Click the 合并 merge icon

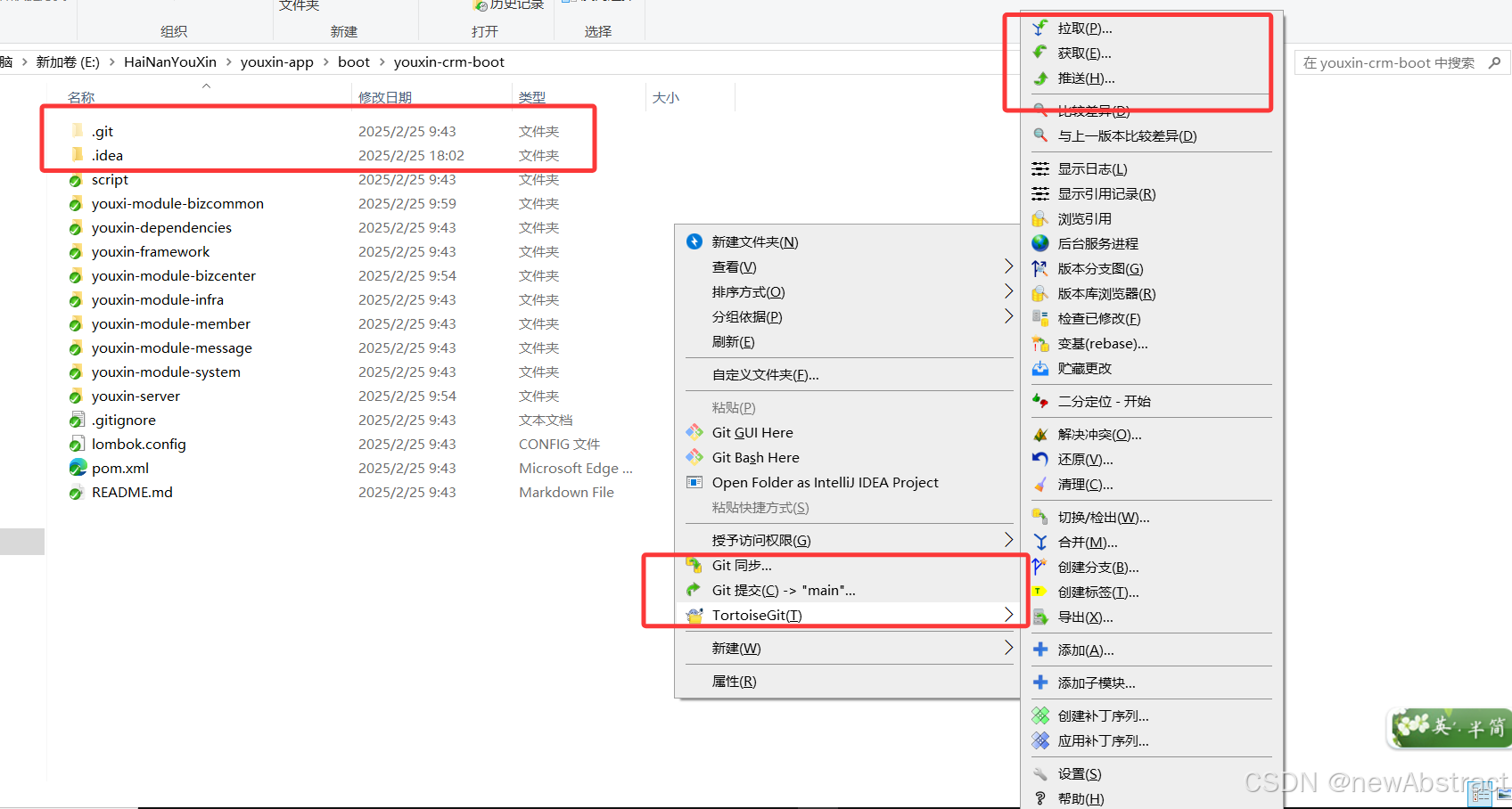[1040, 542]
